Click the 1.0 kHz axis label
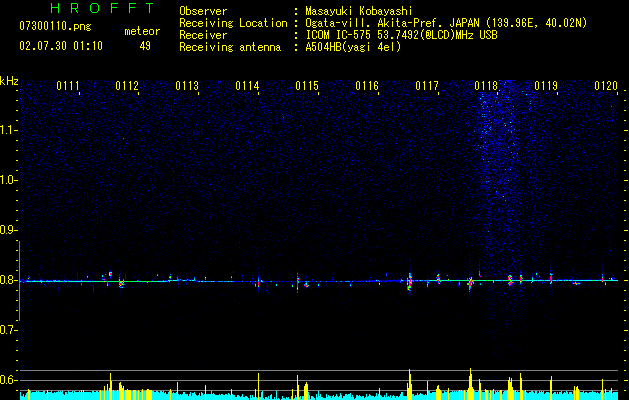The width and height of the screenshot is (629, 400). tap(8, 180)
